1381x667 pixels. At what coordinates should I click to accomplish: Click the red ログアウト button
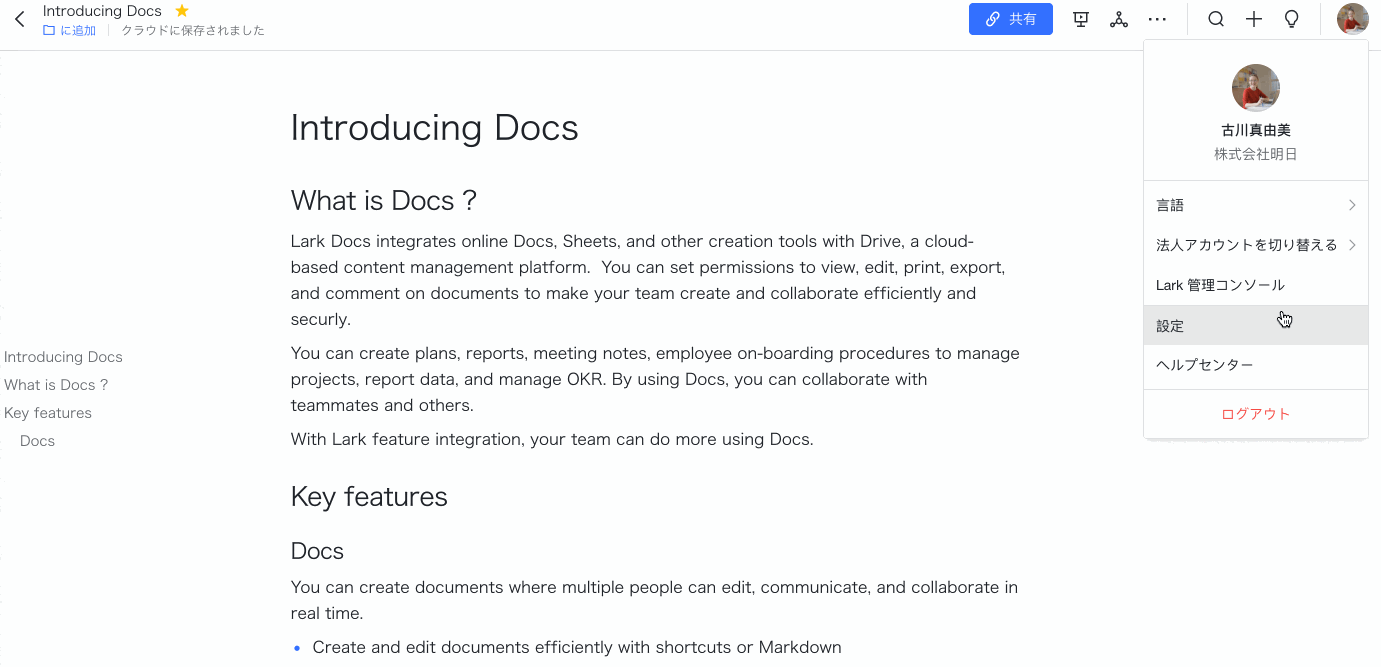tap(1255, 414)
